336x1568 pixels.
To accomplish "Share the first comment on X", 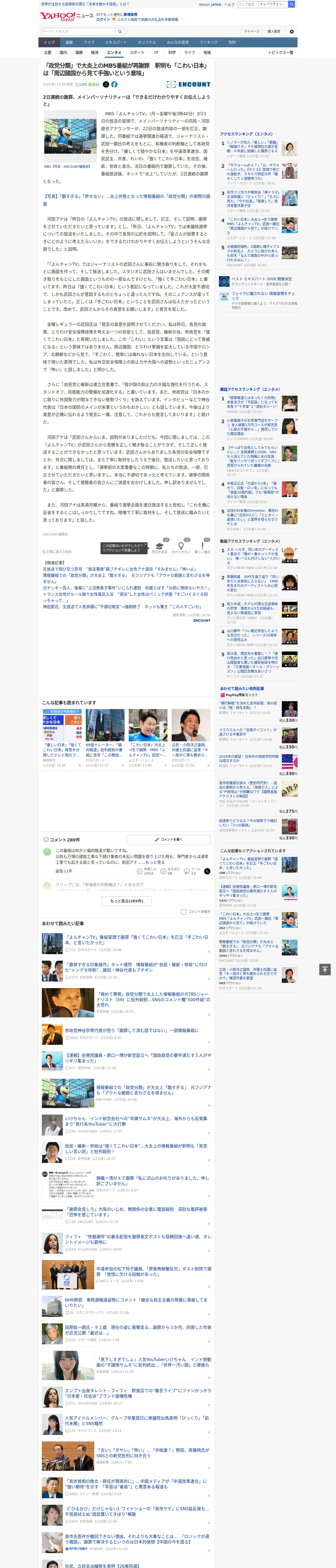I will tap(207, 871).
